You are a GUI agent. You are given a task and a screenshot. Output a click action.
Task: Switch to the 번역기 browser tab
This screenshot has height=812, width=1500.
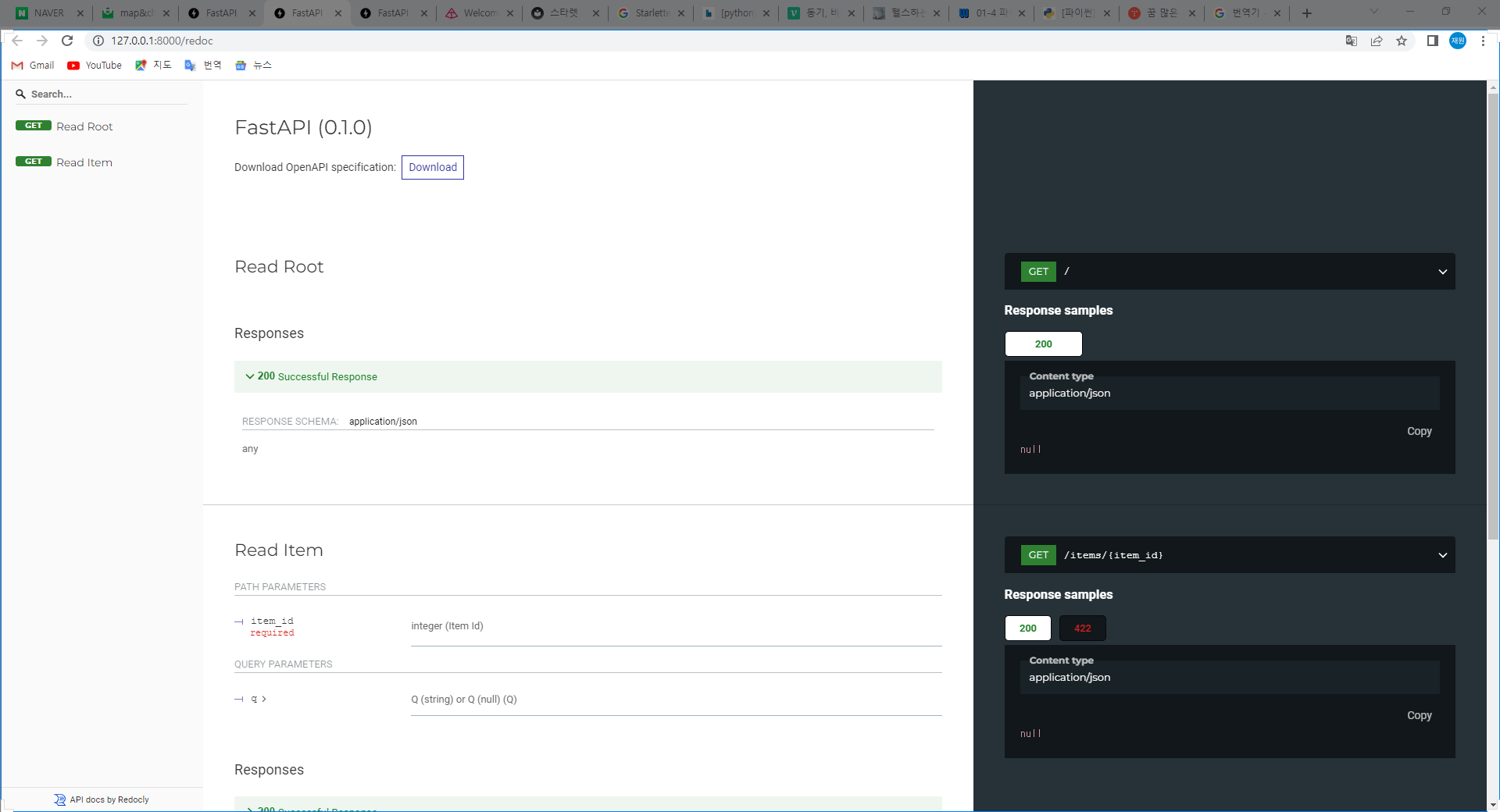pyautogui.click(x=1245, y=13)
